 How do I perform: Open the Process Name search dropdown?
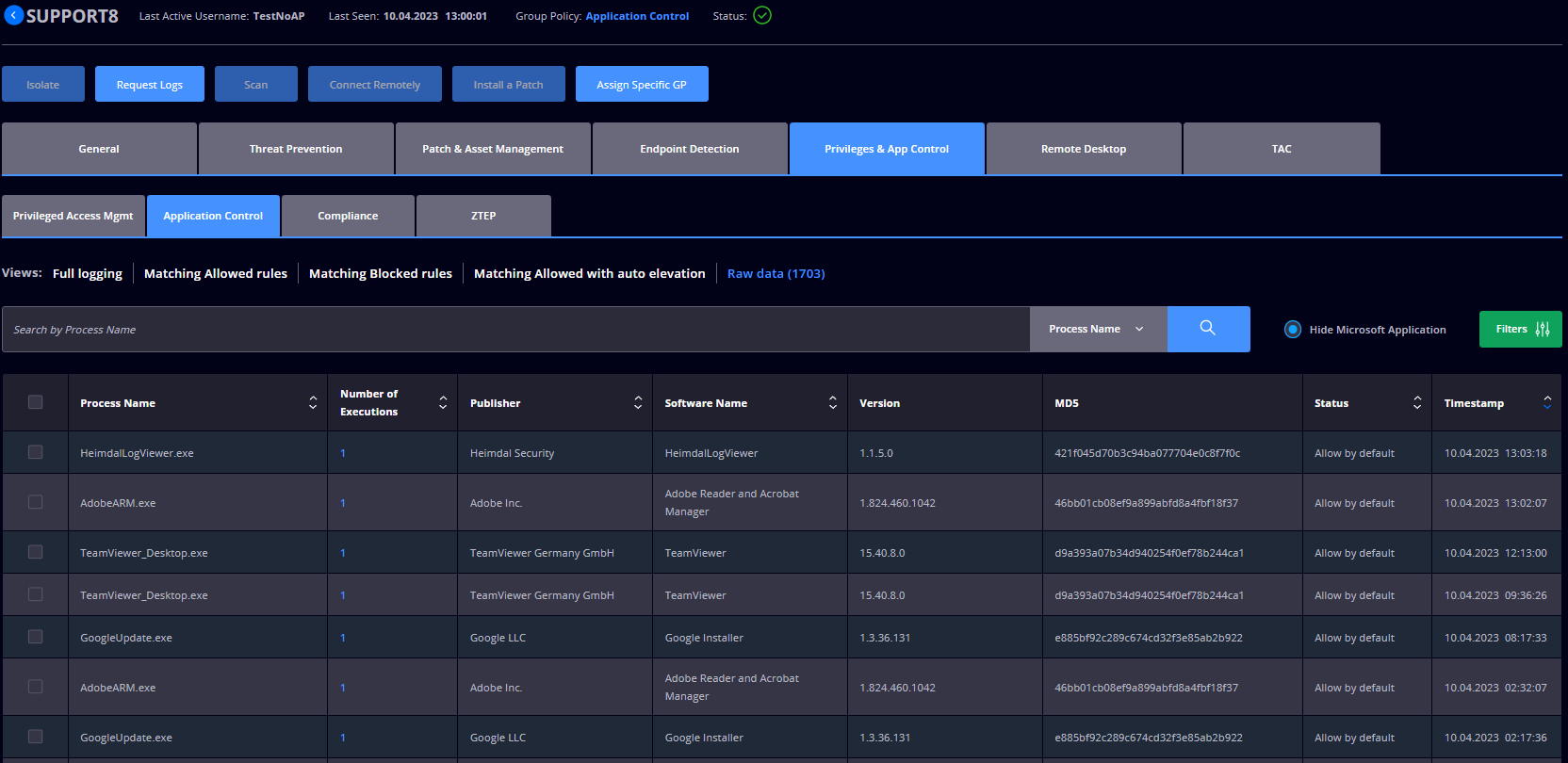pos(1098,329)
